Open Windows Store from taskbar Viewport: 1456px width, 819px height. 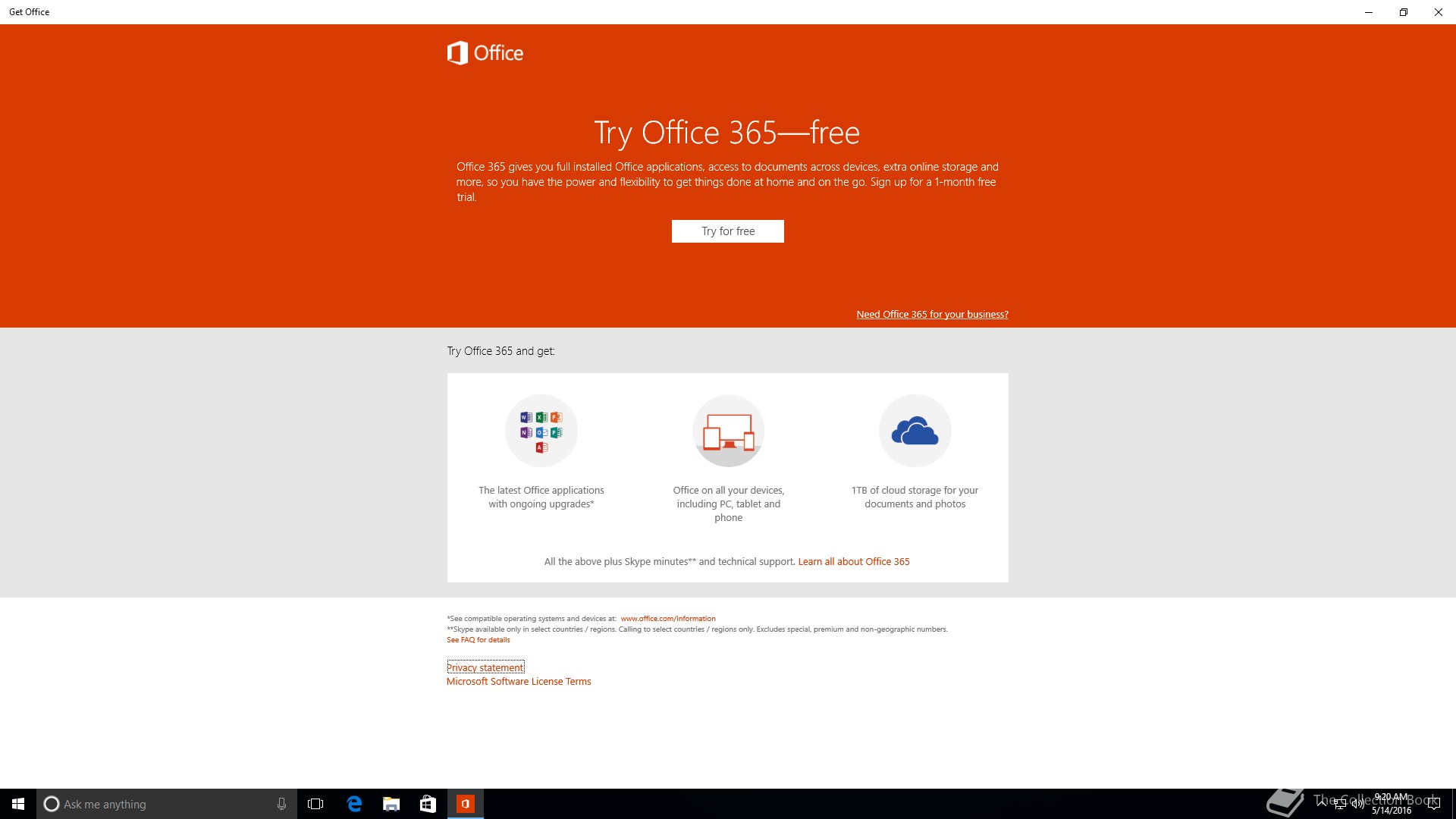(428, 804)
